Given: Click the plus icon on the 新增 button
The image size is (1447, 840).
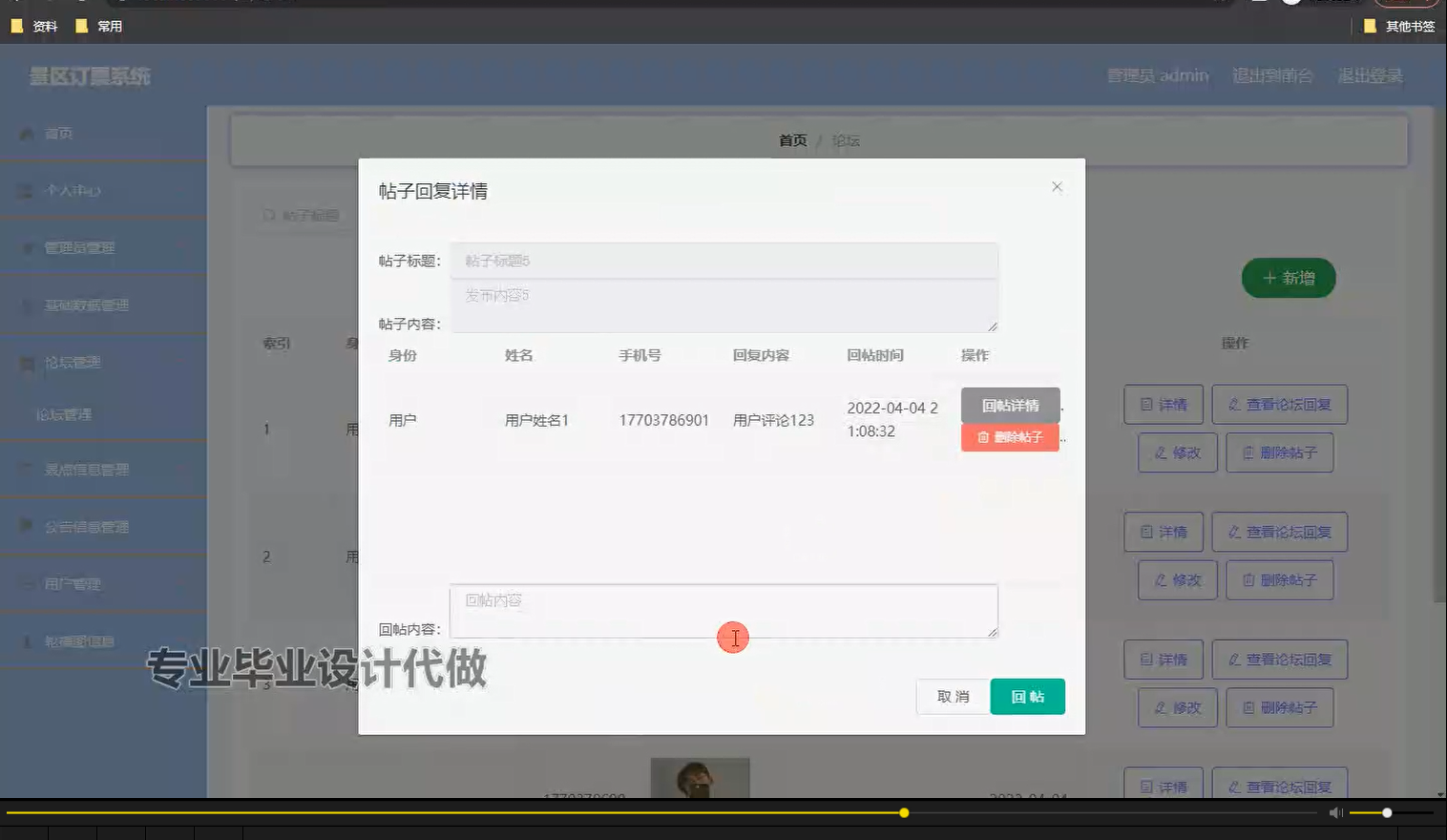Looking at the screenshot, I should (x=1269, y=278).
